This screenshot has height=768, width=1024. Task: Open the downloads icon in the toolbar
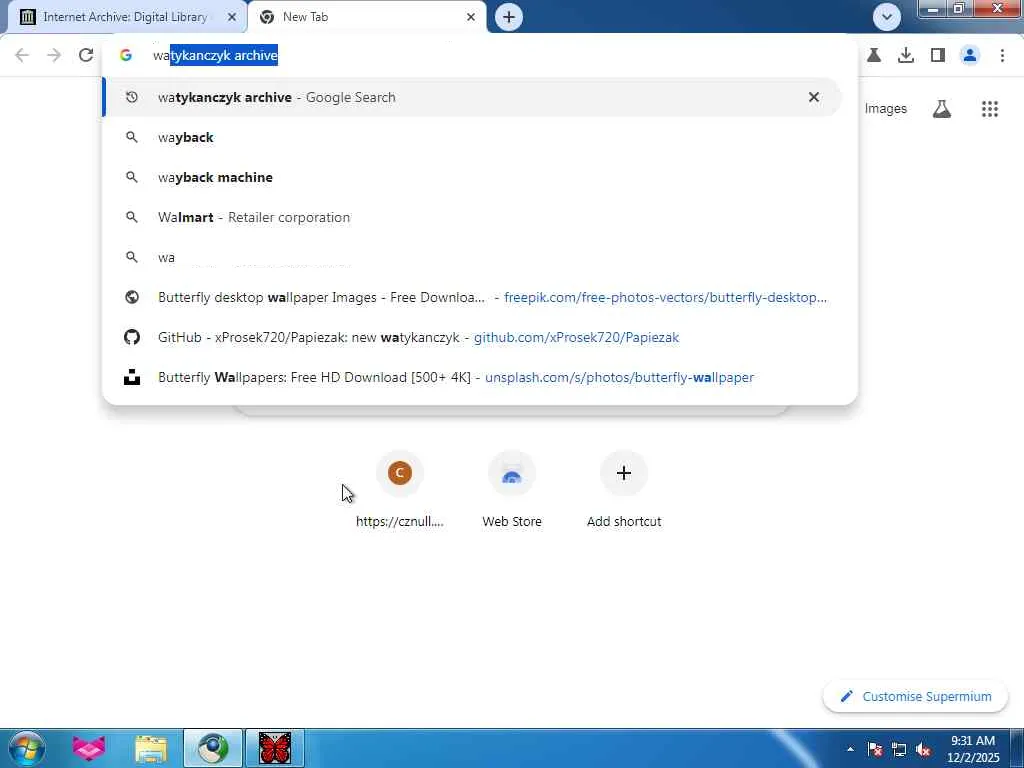(906, 56)
